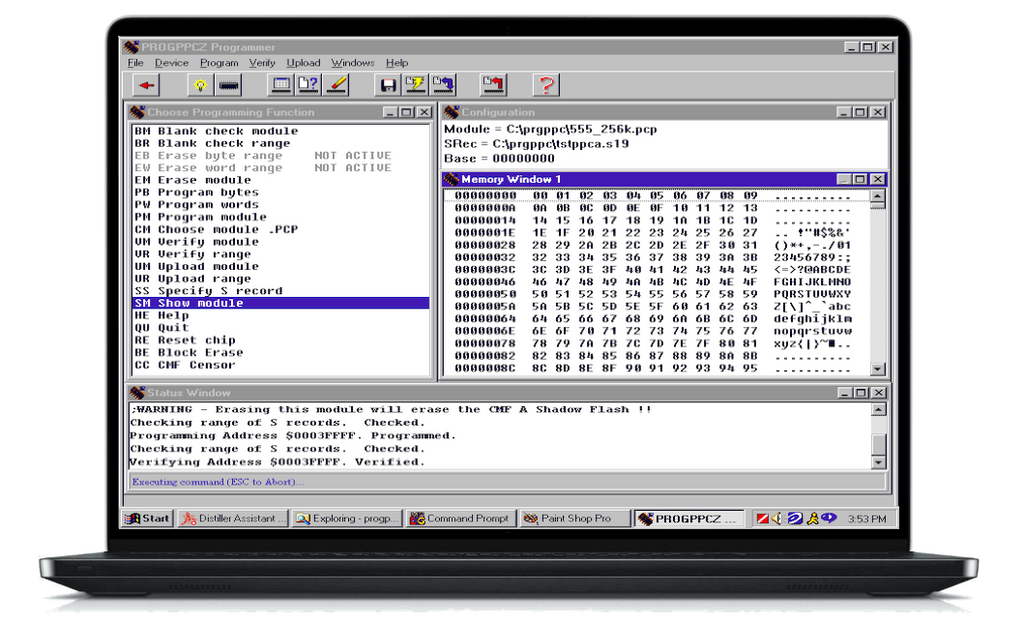The height and width of the screenshot is (623, 1024).
Task: Open the Program menu
Action: click(218, 62)
